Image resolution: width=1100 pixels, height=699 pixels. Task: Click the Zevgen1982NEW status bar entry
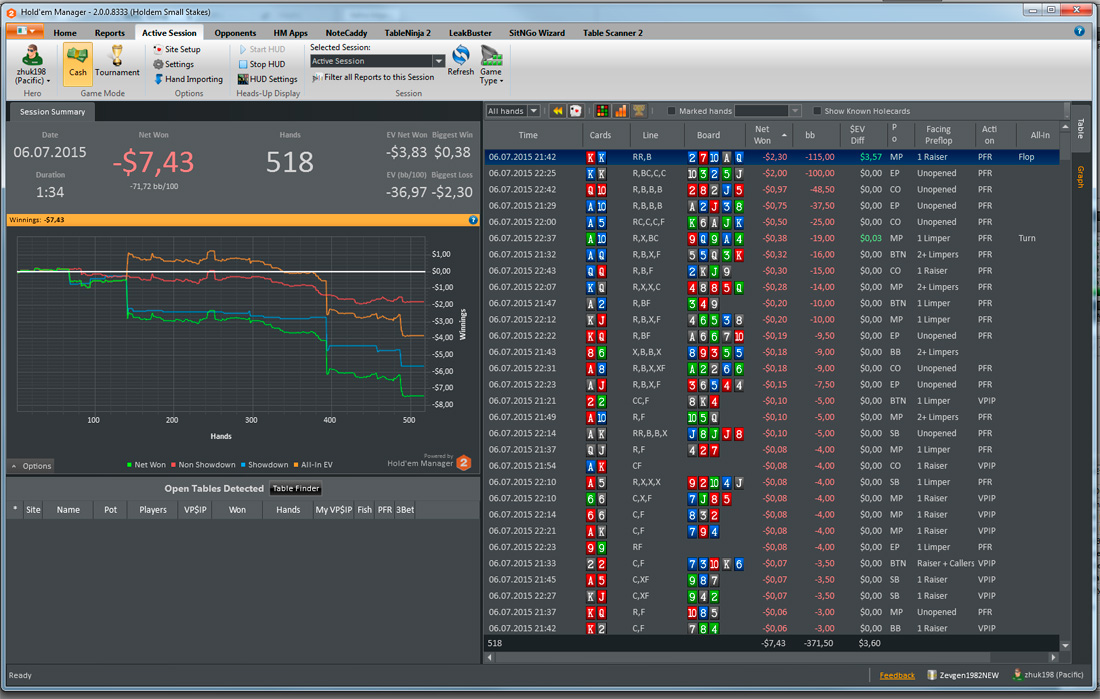point(962,675)
